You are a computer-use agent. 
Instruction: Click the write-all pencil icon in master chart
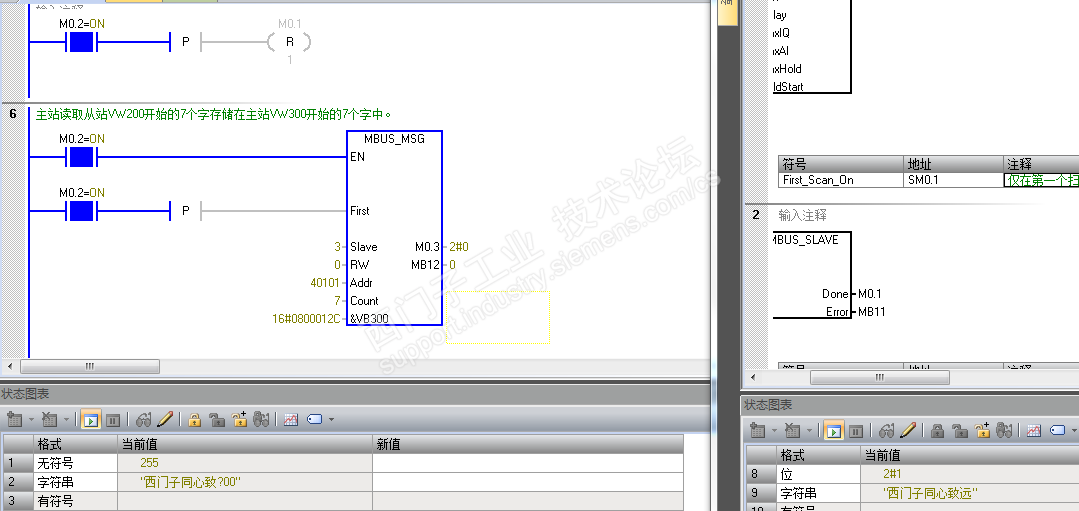click(164, 419)
